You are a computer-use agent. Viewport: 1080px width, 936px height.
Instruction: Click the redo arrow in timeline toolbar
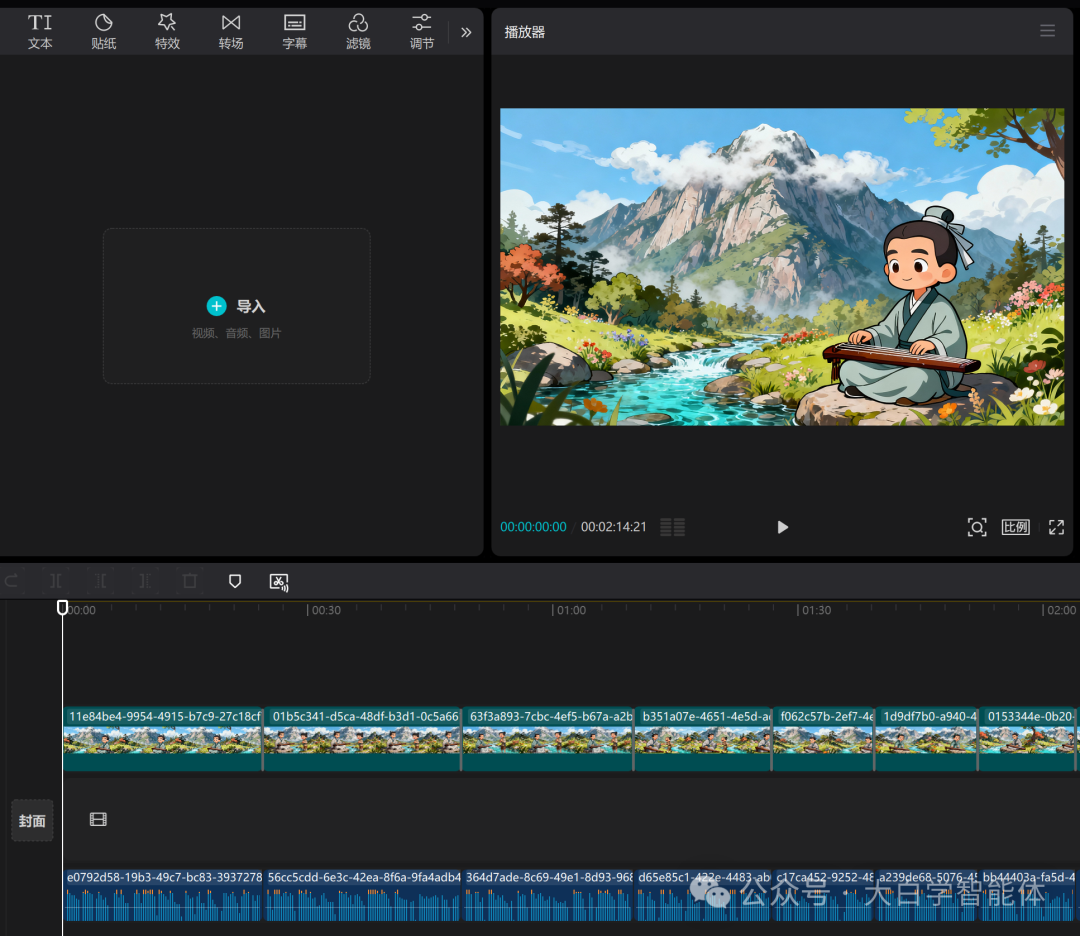(12, 581)
